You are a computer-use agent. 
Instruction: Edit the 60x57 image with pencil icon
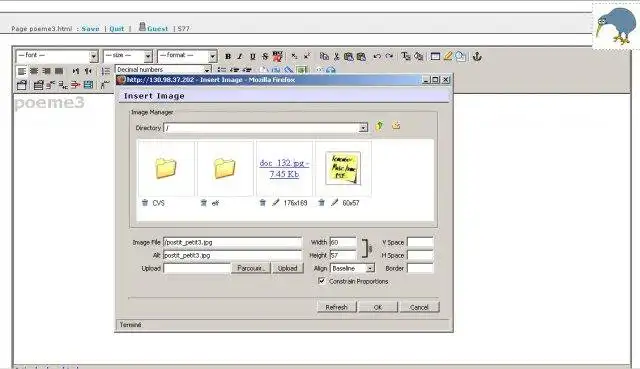pyautogui.click(x=334, y=202)
